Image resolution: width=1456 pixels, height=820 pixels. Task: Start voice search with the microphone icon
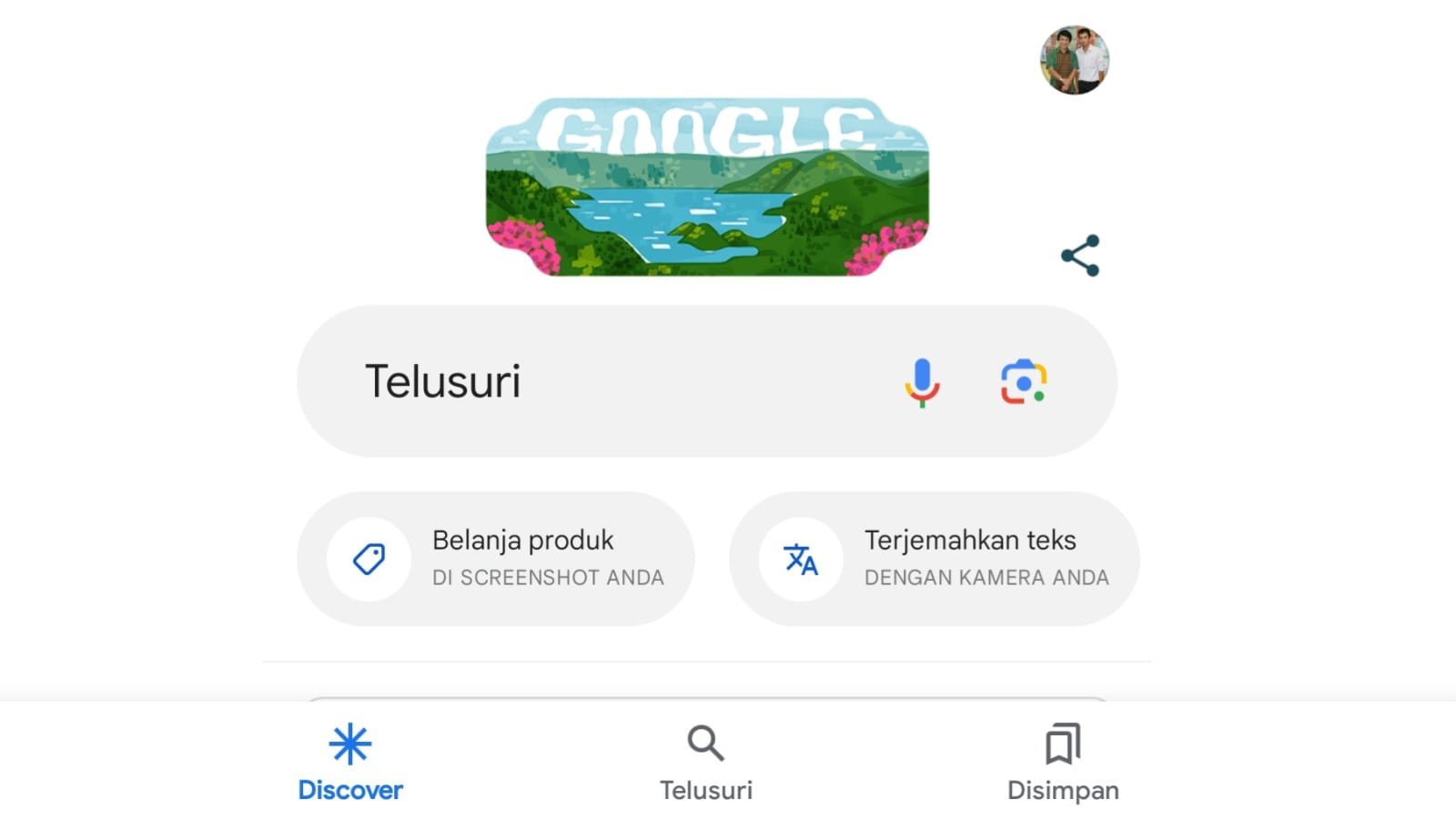pos(922,382)
